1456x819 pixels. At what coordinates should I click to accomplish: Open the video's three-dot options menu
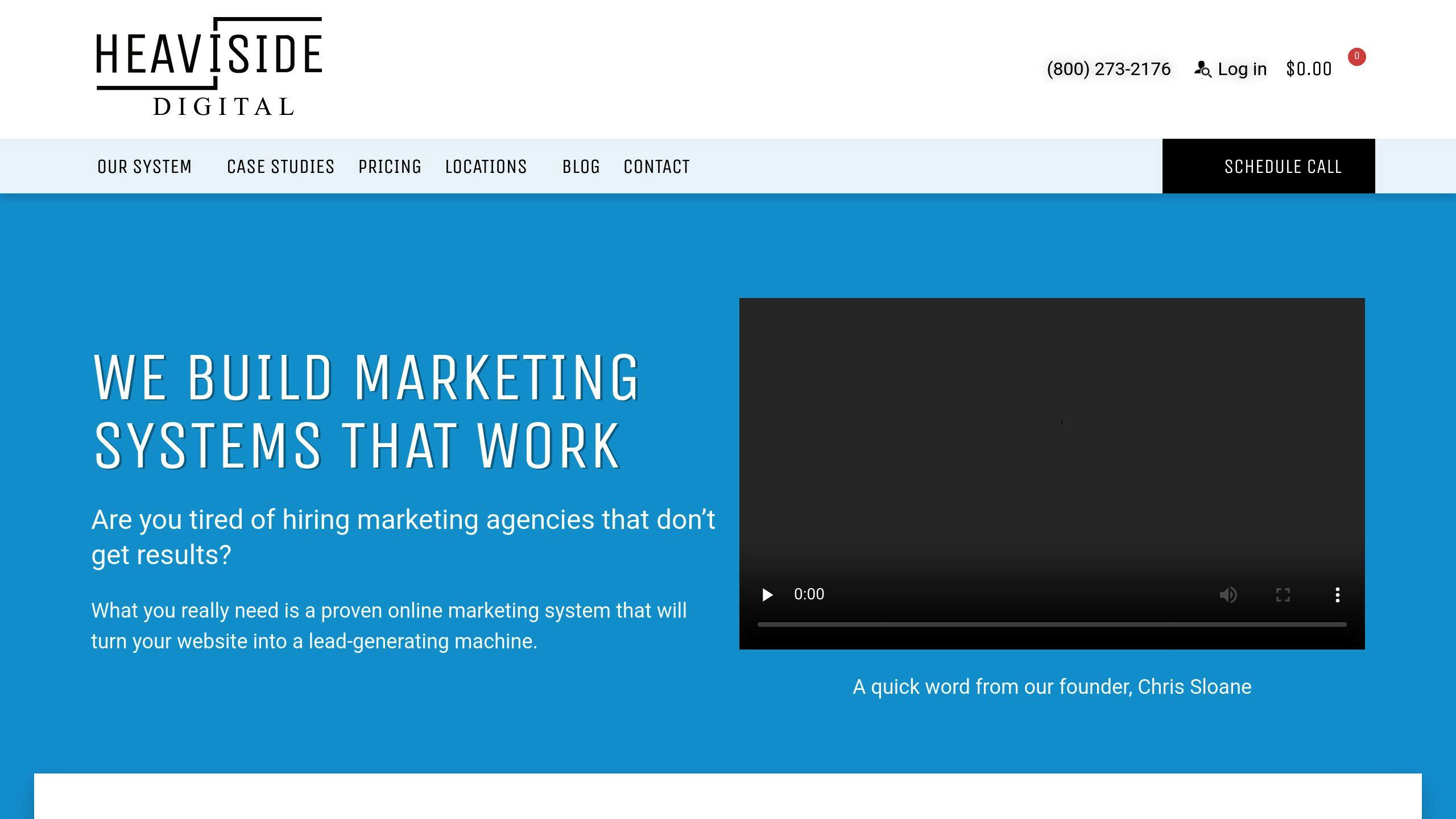pyautogui.click(x=1337, y=594)
